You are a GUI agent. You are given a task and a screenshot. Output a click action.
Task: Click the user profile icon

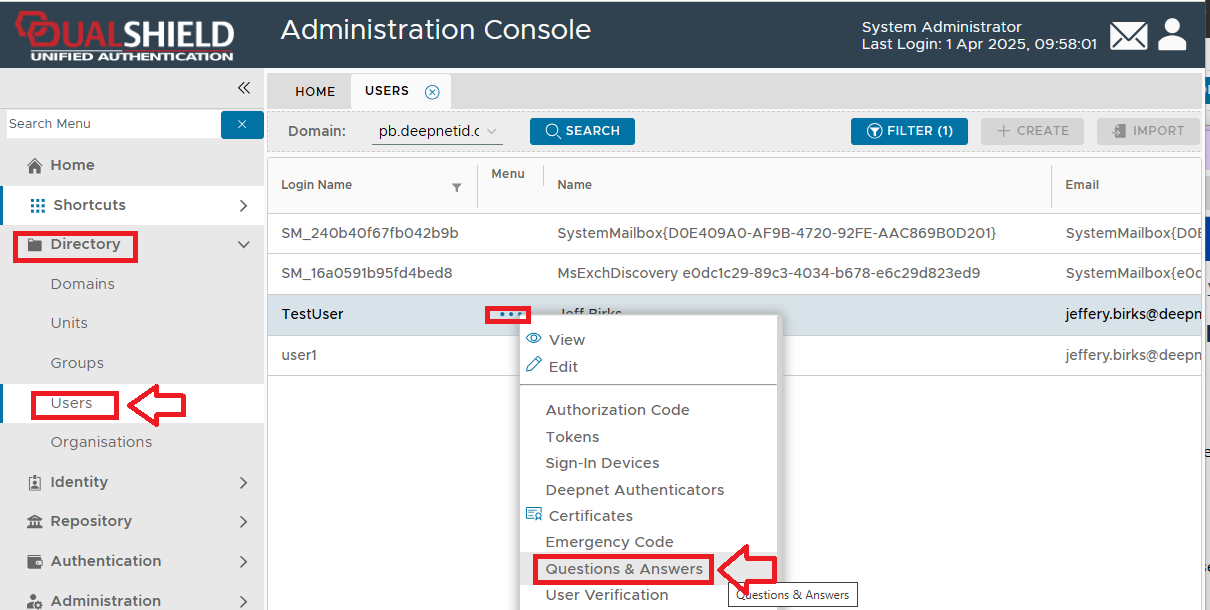[x=1172, y=35]
